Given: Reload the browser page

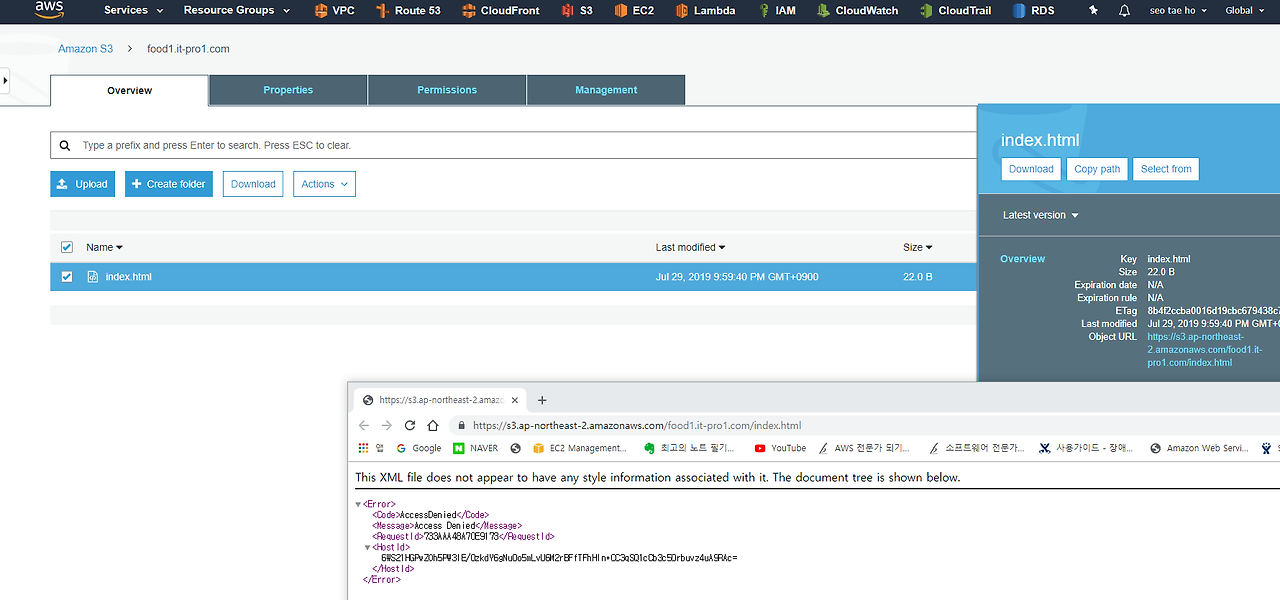Looking at the screenshot, I should coord(410,425).
